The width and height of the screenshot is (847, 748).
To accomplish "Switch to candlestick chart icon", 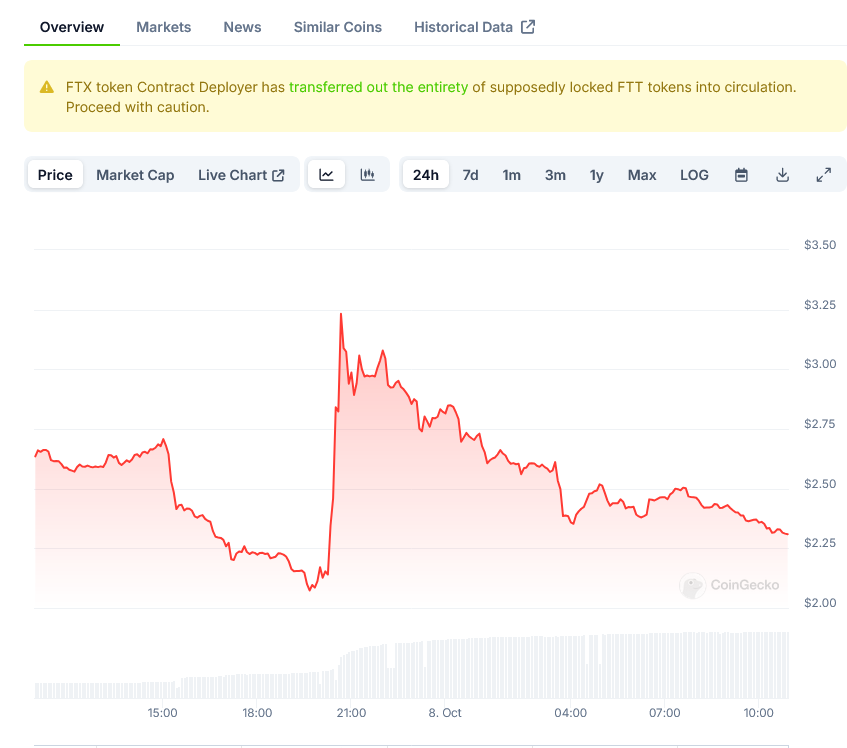I will coord(368,175).
